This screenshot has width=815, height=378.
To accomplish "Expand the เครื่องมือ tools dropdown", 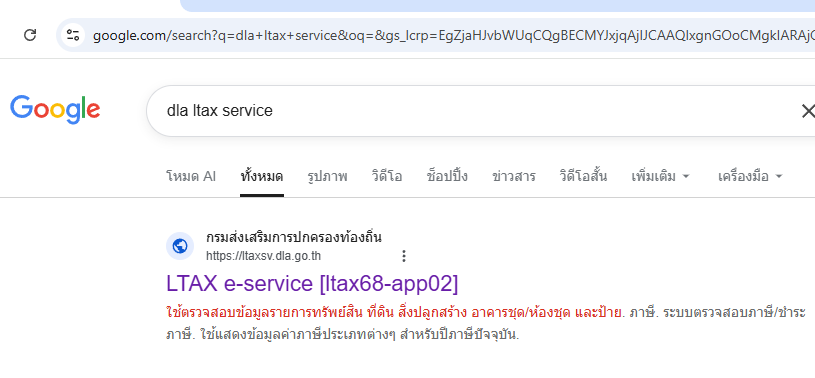I will point(750,176).
